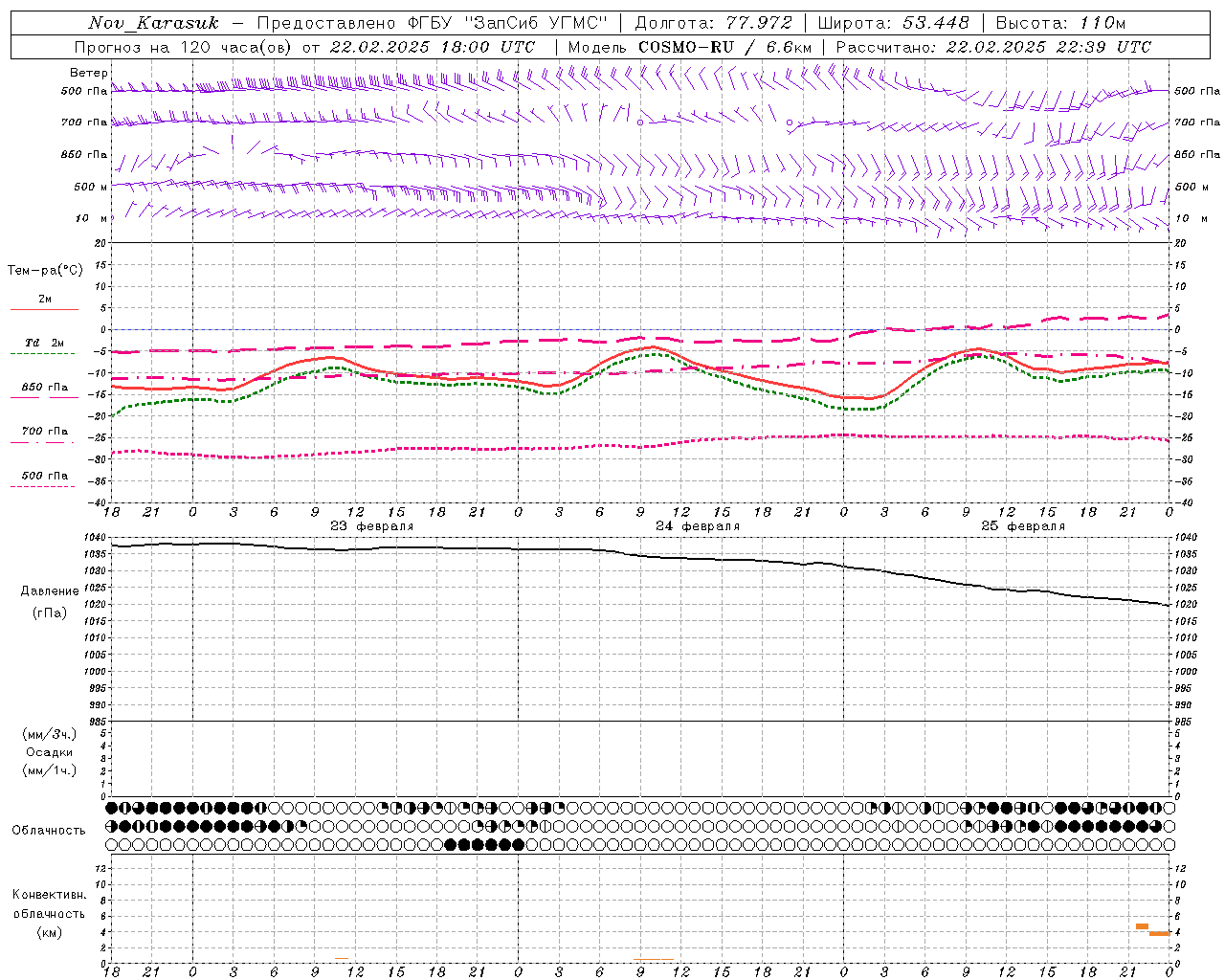Click the '(мм/1ч.)' precipitation unit label
The height and width of the screenshot is (980, 1225).
(50, 770)
